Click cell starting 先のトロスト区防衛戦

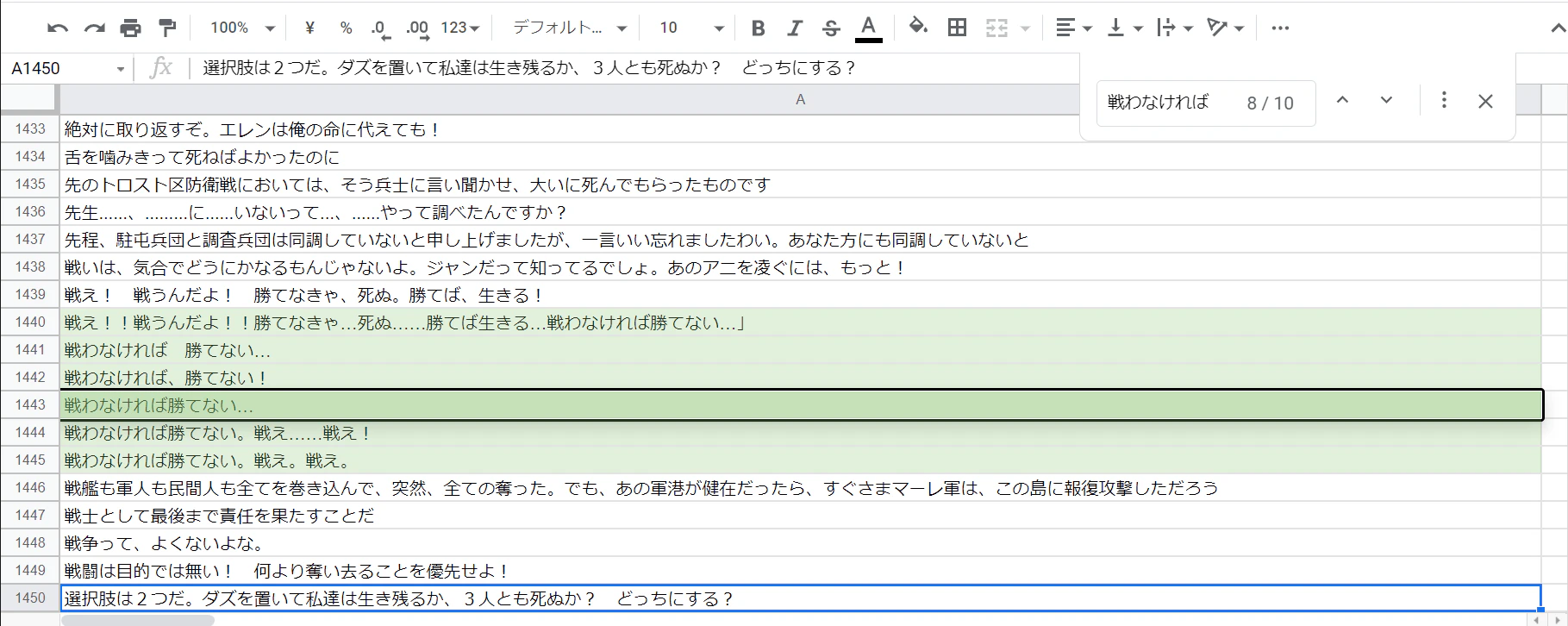tap(800, 185)
